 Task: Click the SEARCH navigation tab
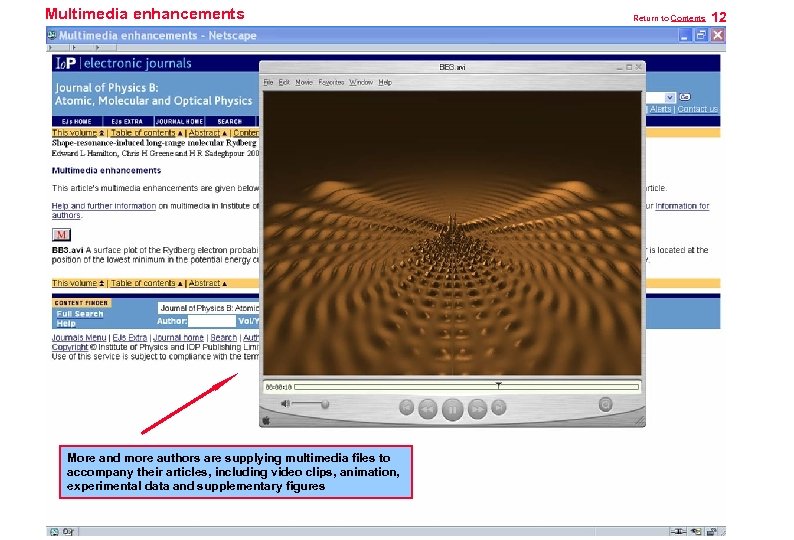(230, 122)
